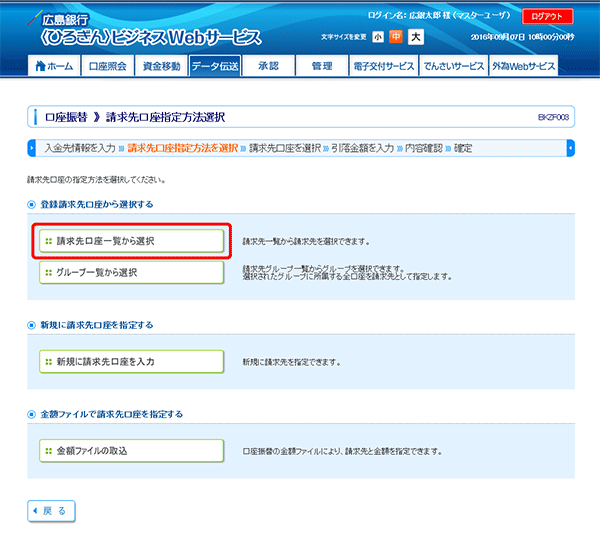600x552 pixels.
Task: Click screen code BKZF003
Action: [553, 117]
